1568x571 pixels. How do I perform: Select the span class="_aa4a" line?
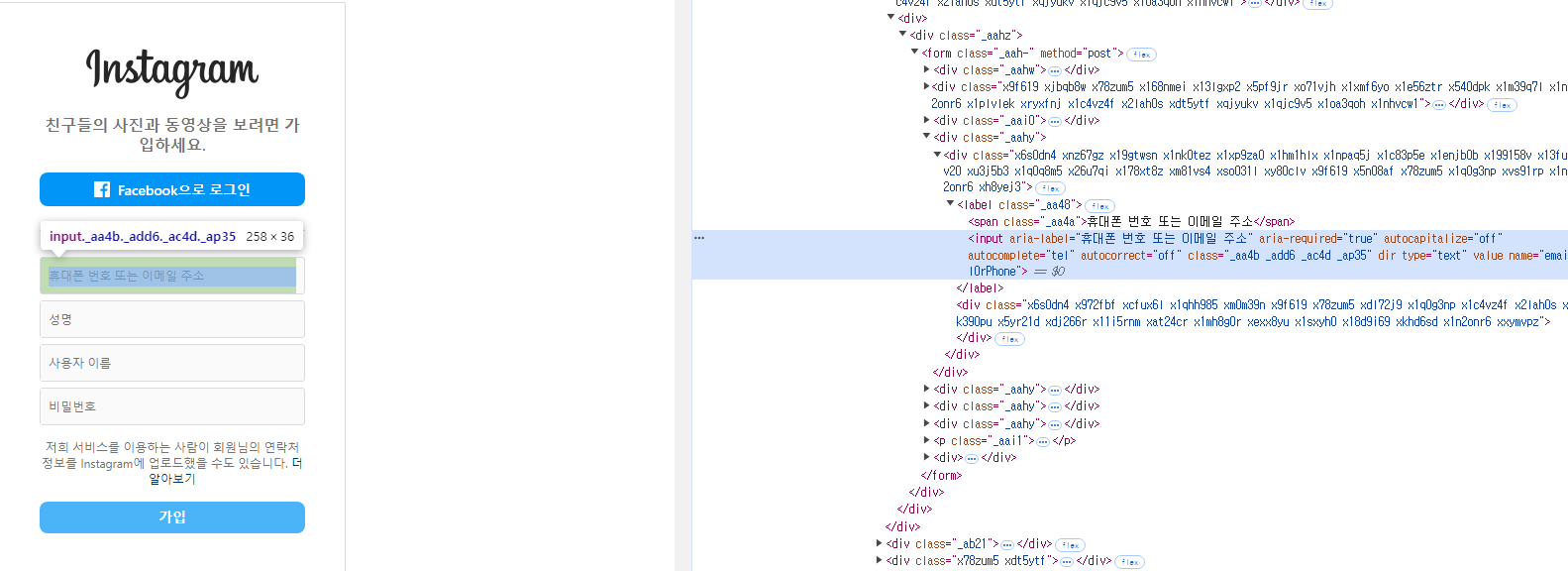[x=1131, y=221]
